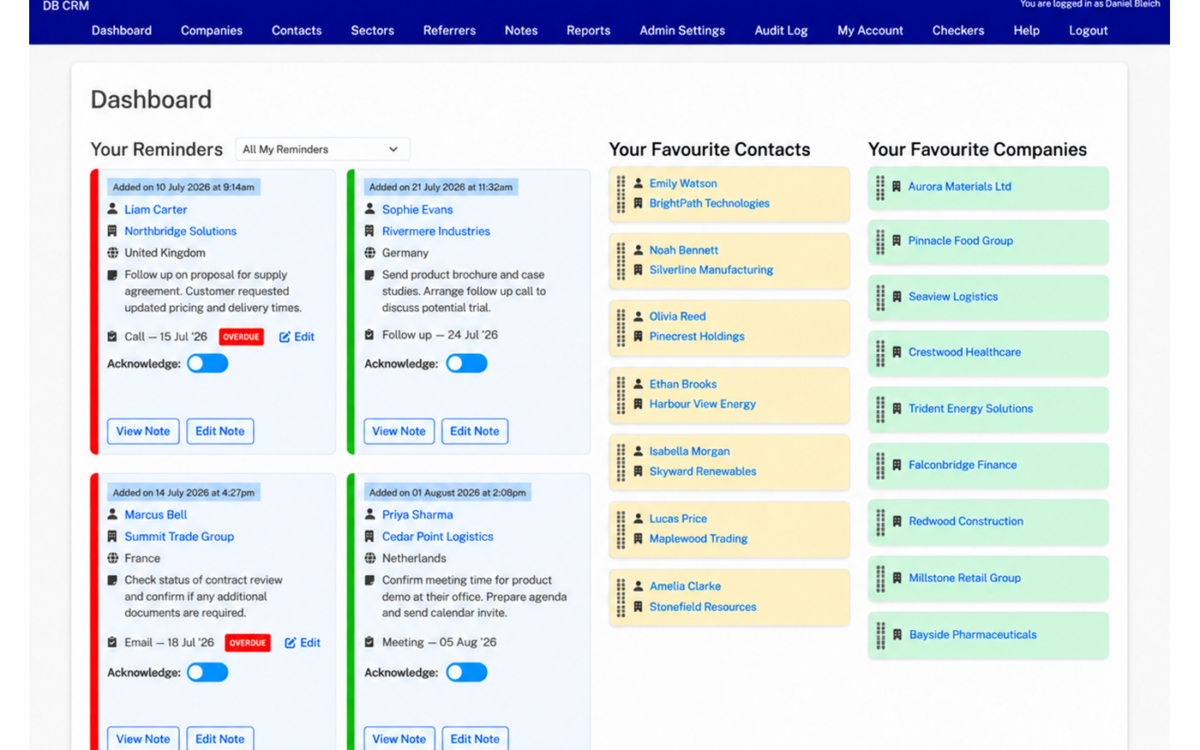This screenshot has width=1200, height=750.
Task: Open the All My Reminders dropdown
Action: tap(322, 149)
